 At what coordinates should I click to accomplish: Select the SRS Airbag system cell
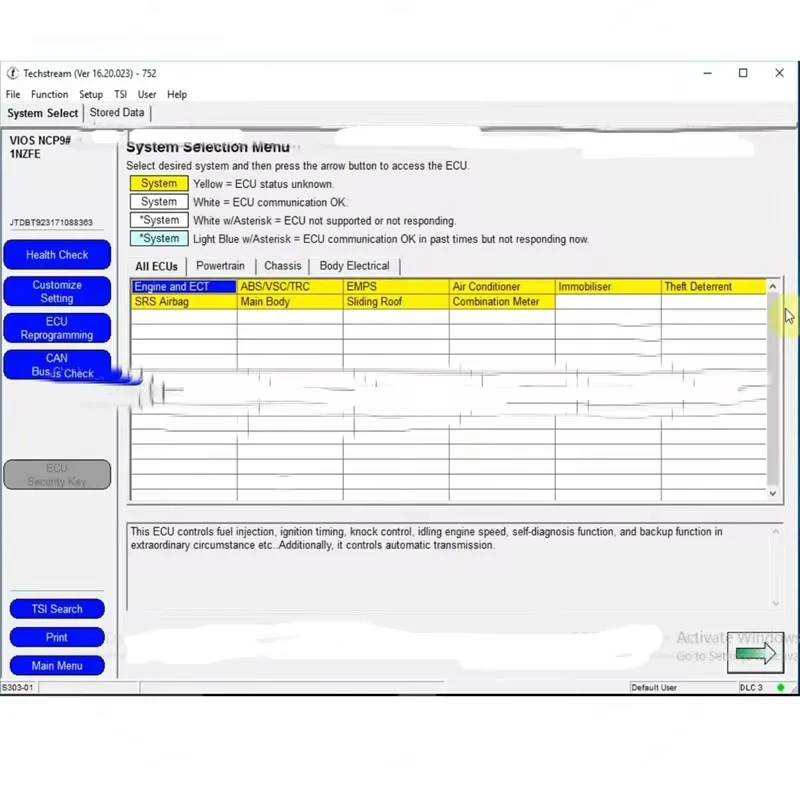tap(184, 302)
